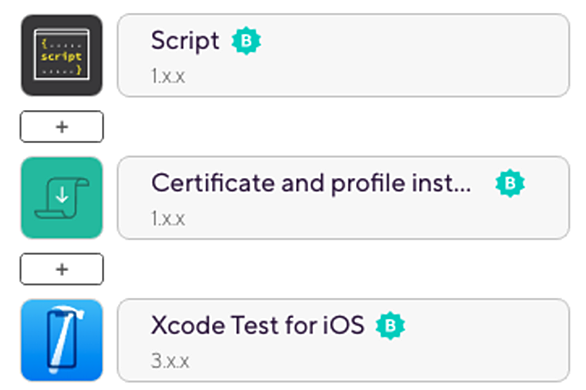
Task: Click the Certificate and profile installer scroll icon
Action: coord(62,198)
